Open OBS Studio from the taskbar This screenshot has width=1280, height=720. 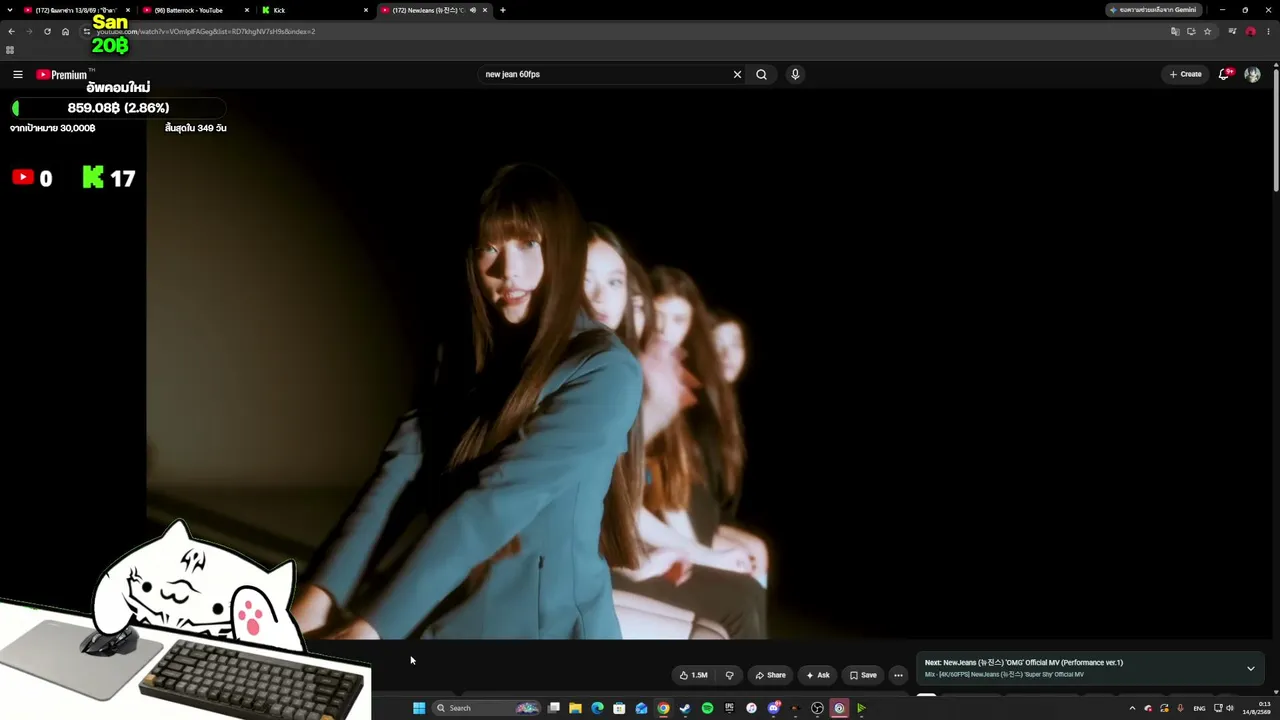817,708
